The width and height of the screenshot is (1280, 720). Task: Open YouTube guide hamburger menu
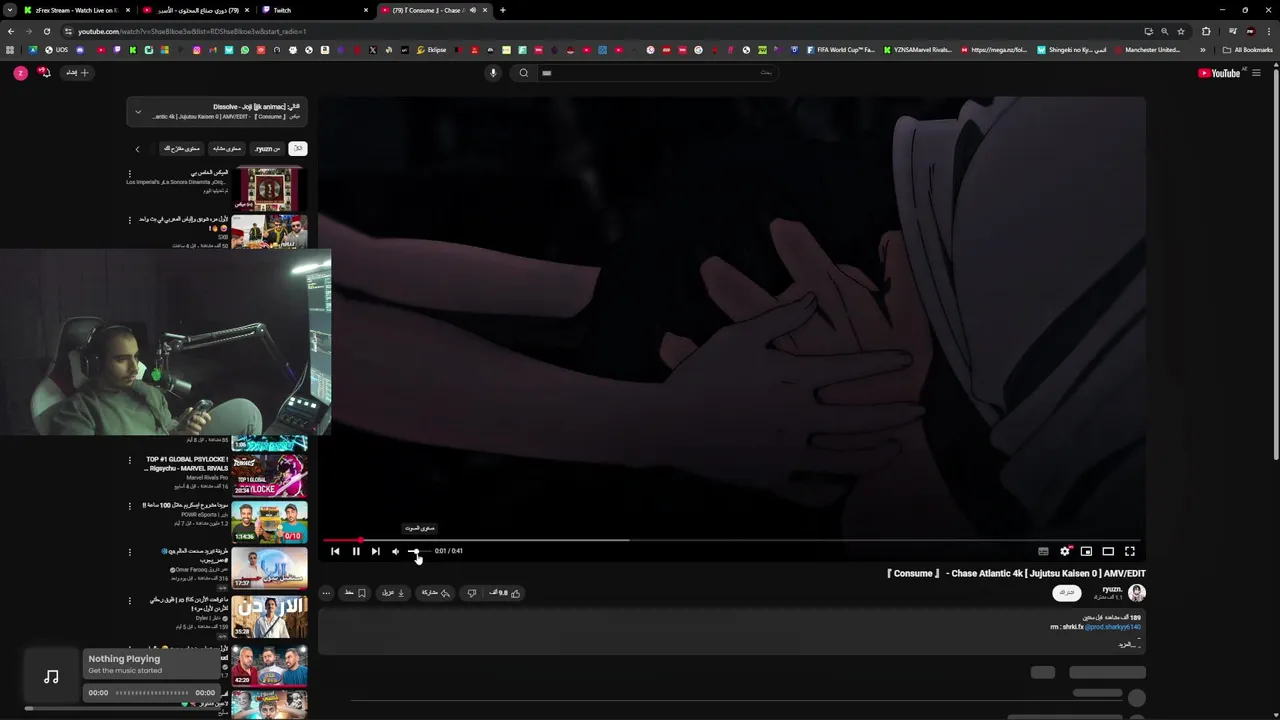1256,73
